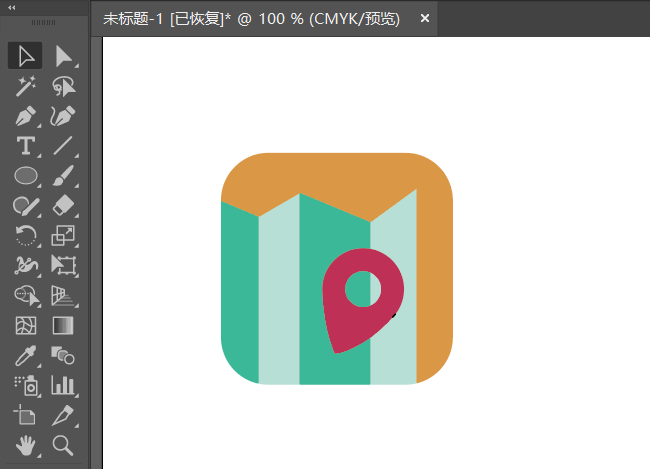Image resolution: width=650 pixels, height=469 pixels.
Task: Select the Line Segment tool
Action: 63,146
